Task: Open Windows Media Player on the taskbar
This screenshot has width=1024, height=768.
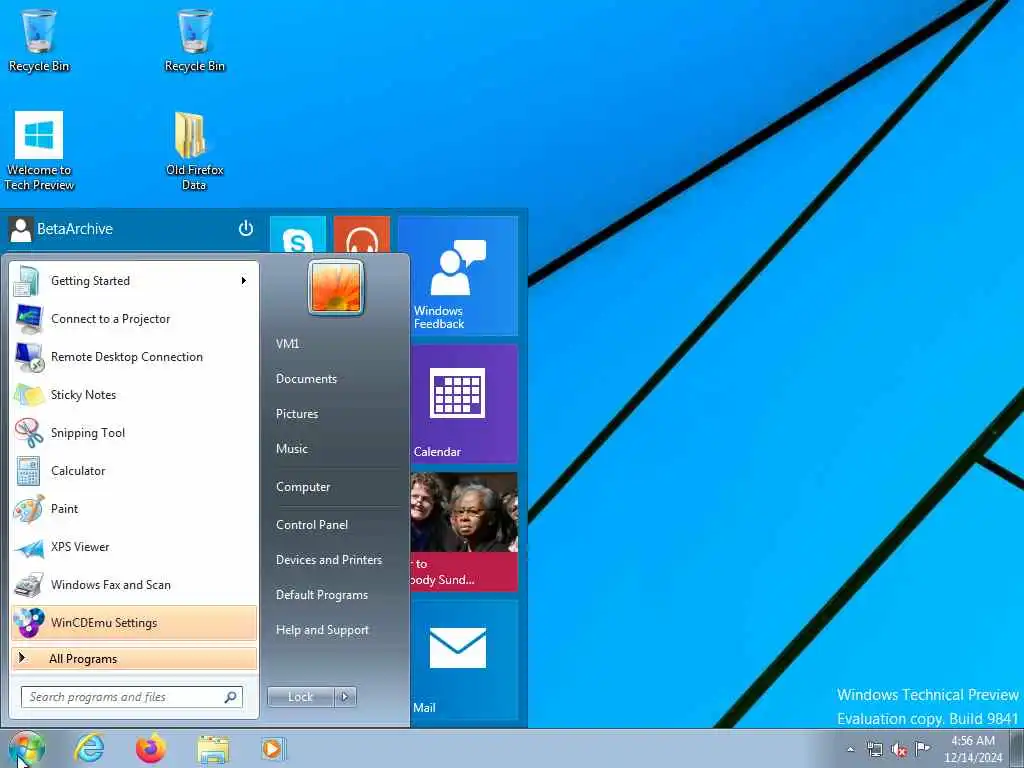Action: [272, 748]
